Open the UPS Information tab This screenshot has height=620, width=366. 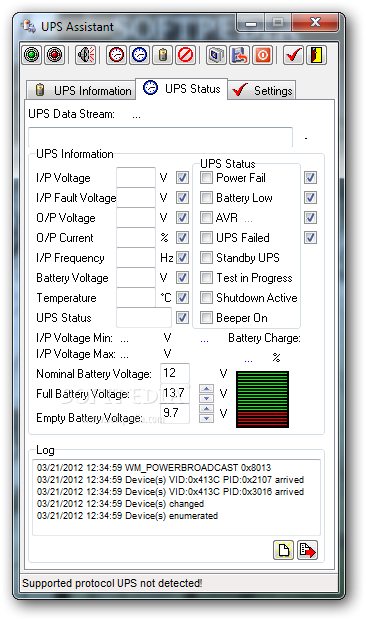pyautogui.click(x=81, y=90)
